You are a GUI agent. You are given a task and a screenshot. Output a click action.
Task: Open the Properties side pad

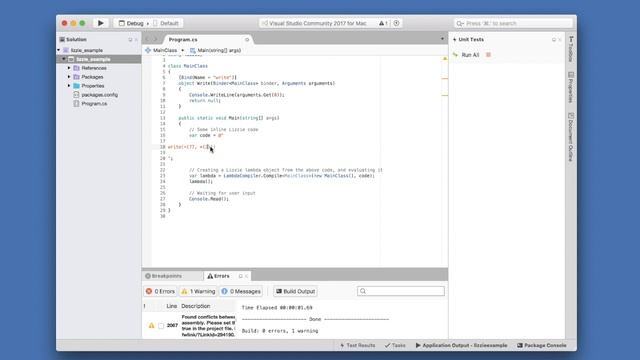571,87
